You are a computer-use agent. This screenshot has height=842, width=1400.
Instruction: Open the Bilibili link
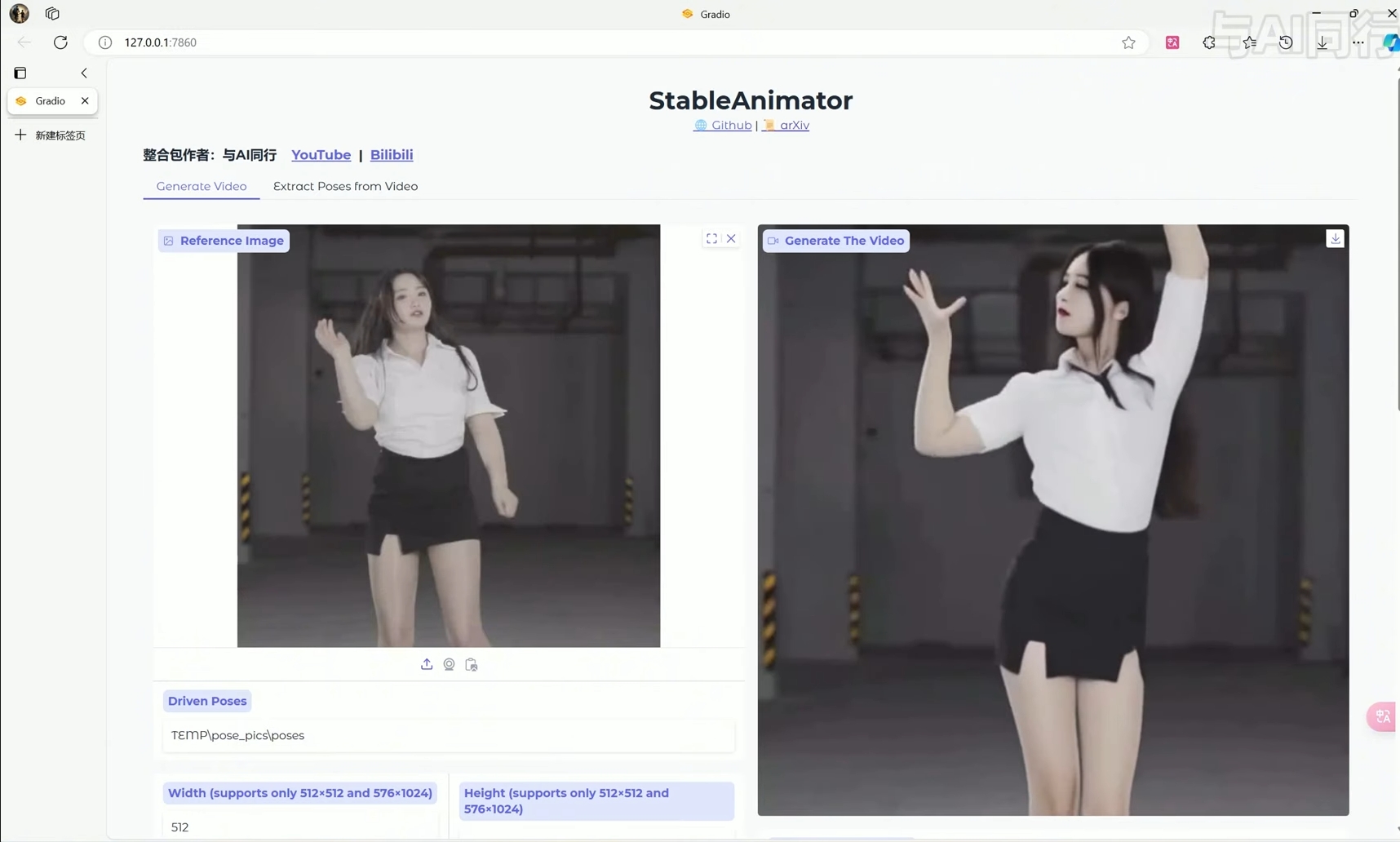[392, 155]
